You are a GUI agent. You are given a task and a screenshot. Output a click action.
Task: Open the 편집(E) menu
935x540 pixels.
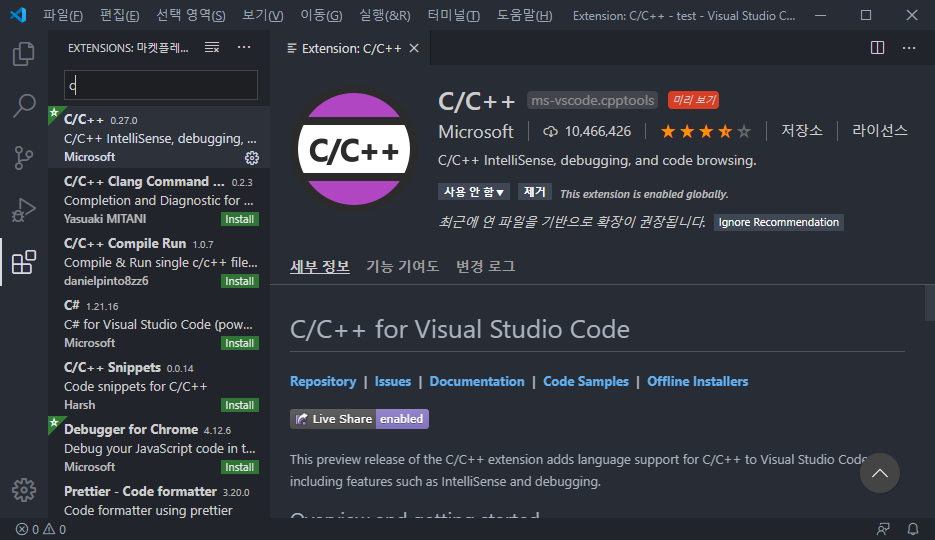pos(119,15)
